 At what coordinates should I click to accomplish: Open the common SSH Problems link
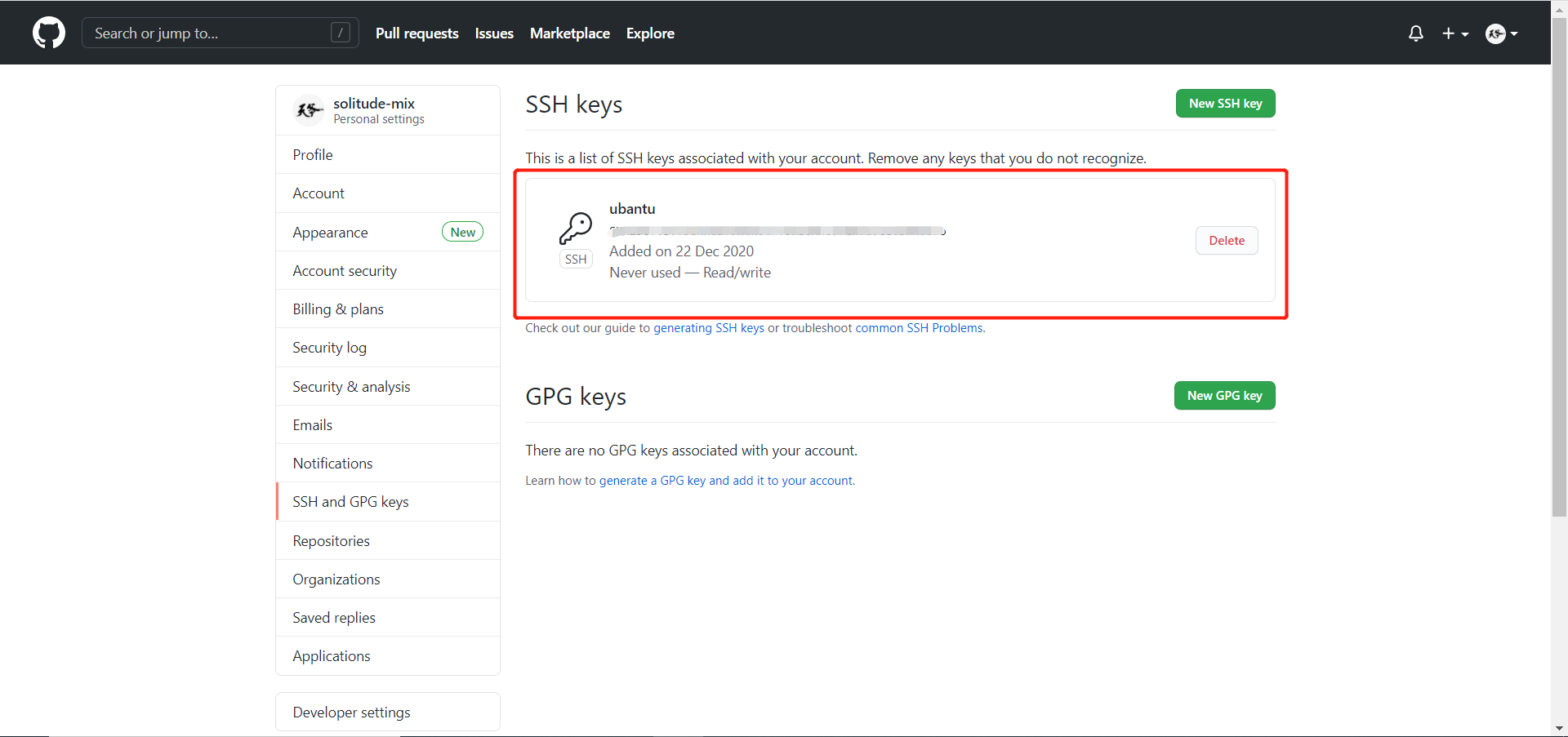pyautogui.click(x=919, y=328)
